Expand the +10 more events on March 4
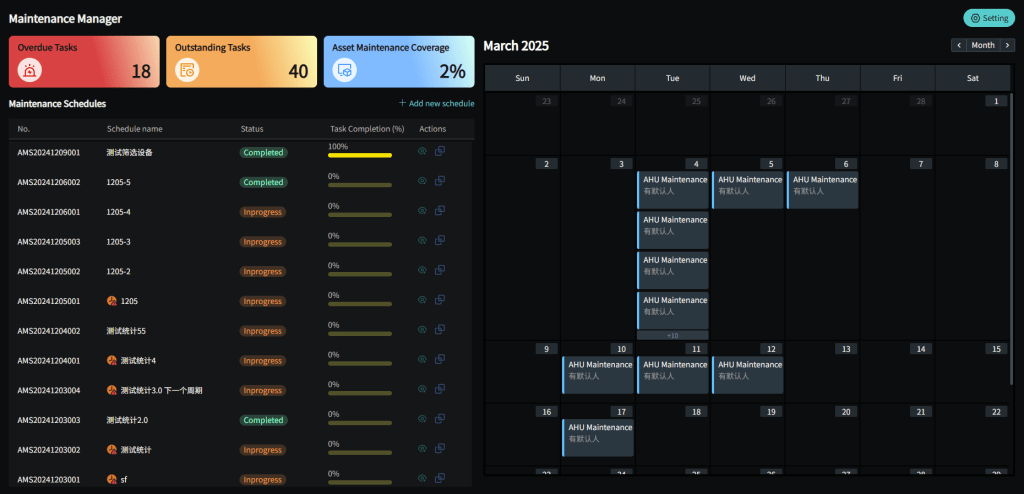 coord(672,335)
